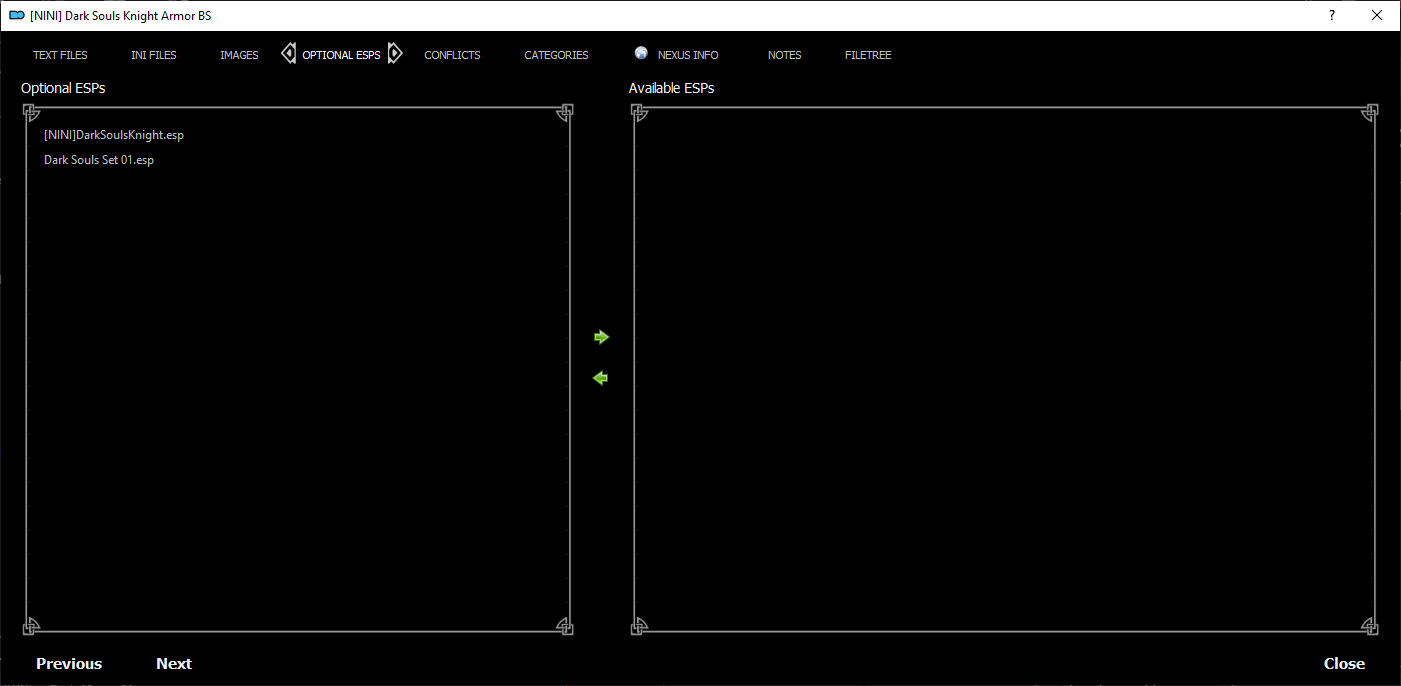The width and height of the screenshot is (1401, 686).
Task: Go to Next mod
Action: pyautogui.click(x=174, y=664)
